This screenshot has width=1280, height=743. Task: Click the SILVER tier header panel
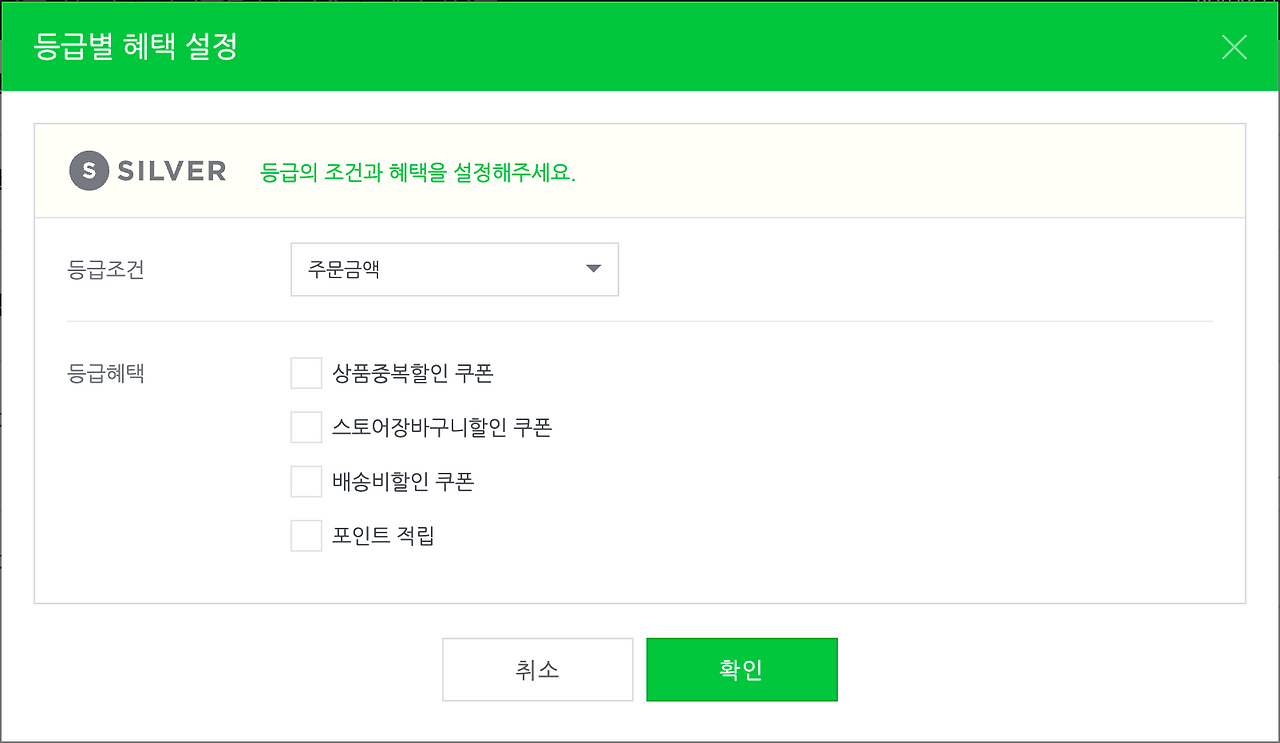pos(639,170)
